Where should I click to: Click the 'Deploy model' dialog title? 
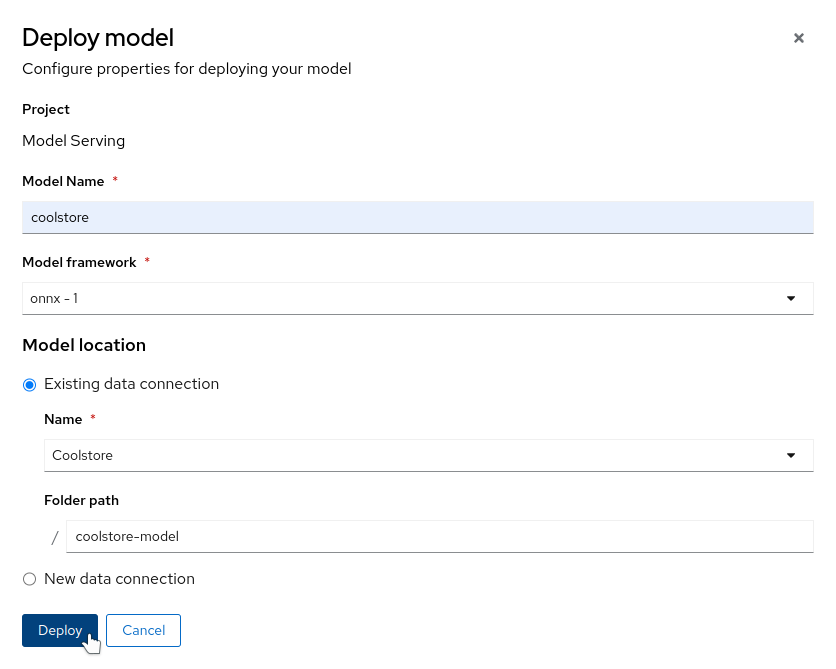point(98,38)
